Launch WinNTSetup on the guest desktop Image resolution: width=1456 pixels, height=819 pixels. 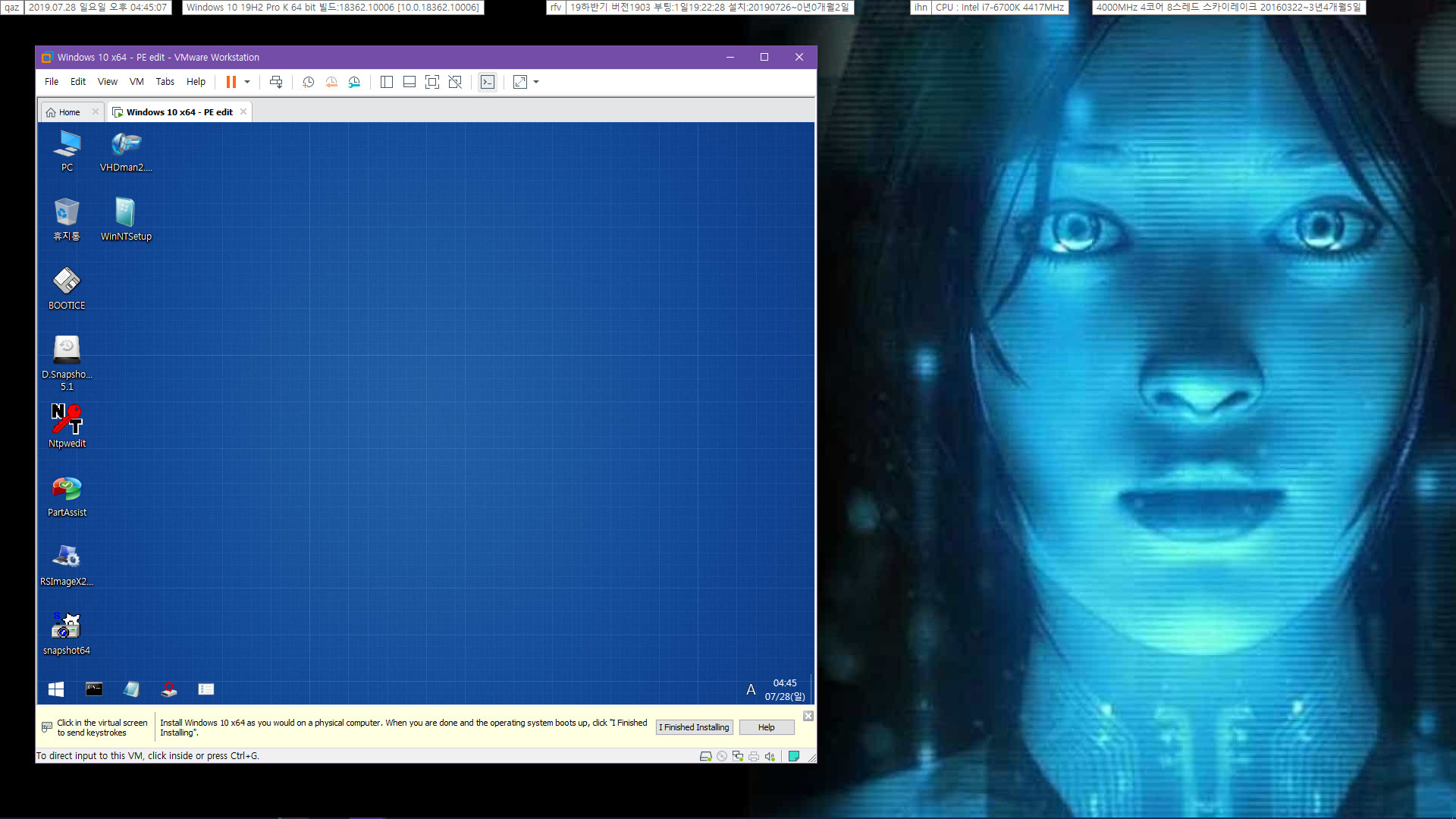point(126,220)
